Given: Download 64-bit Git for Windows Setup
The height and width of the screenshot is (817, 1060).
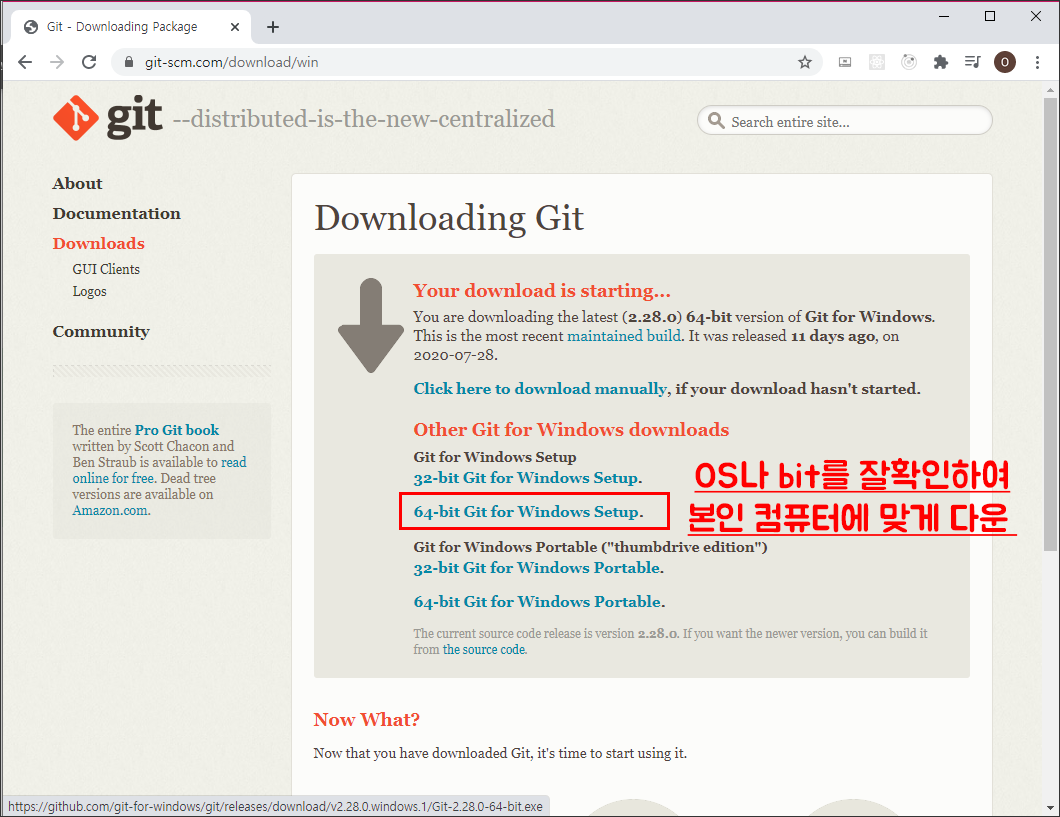Looking at the screenshot, I should pyautogui.click(x=527, y=512).
